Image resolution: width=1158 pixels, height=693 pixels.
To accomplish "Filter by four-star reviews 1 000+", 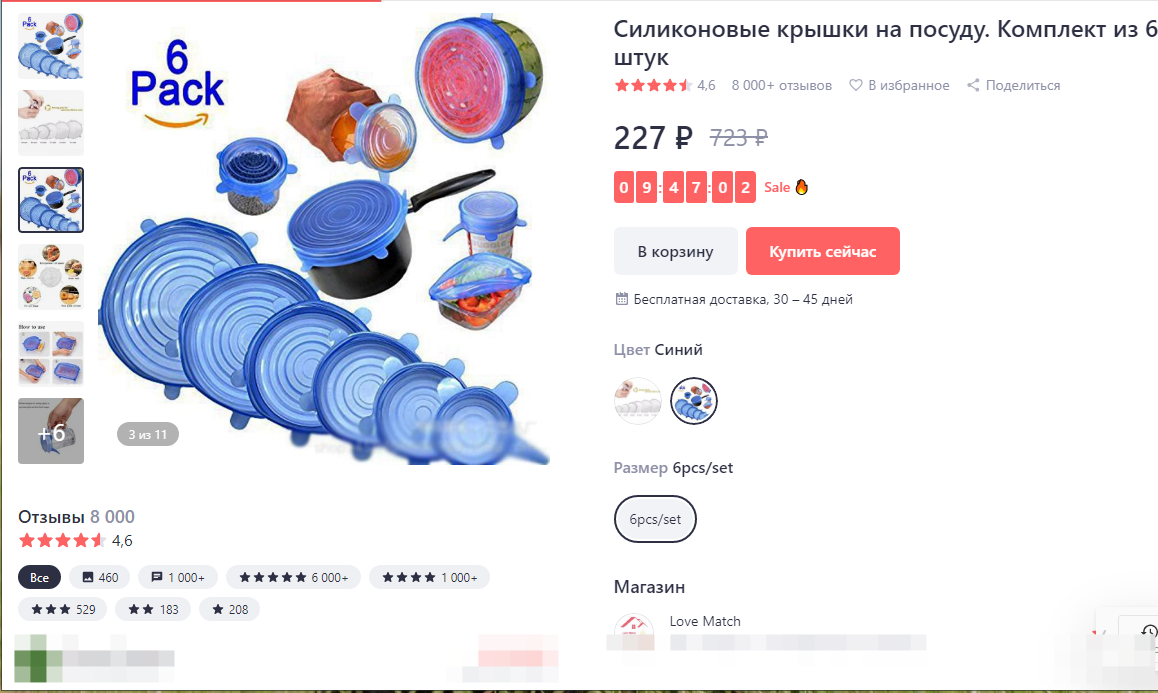I will [x=429, y=577].
